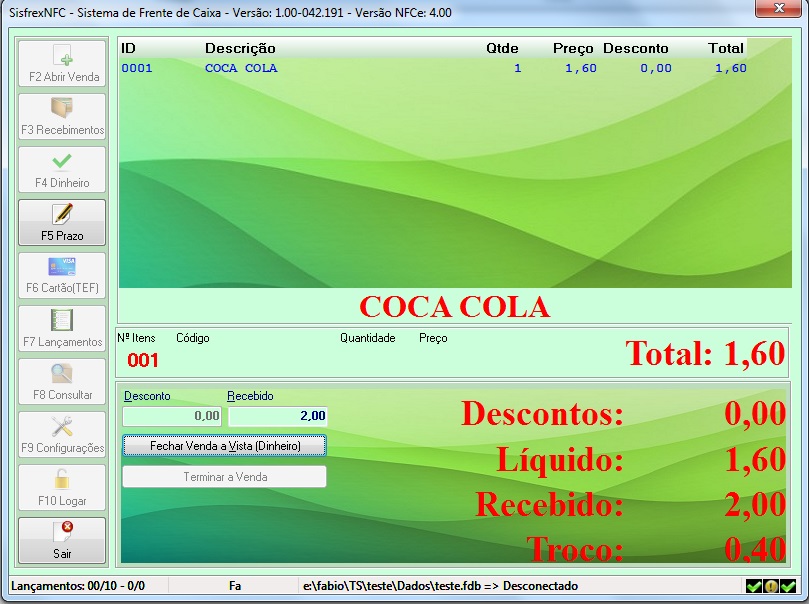The height and width of the screenshot is (604, 809).
Task: Open a new sale with F2 Abrir Venda
Action: tap(62, 63)
